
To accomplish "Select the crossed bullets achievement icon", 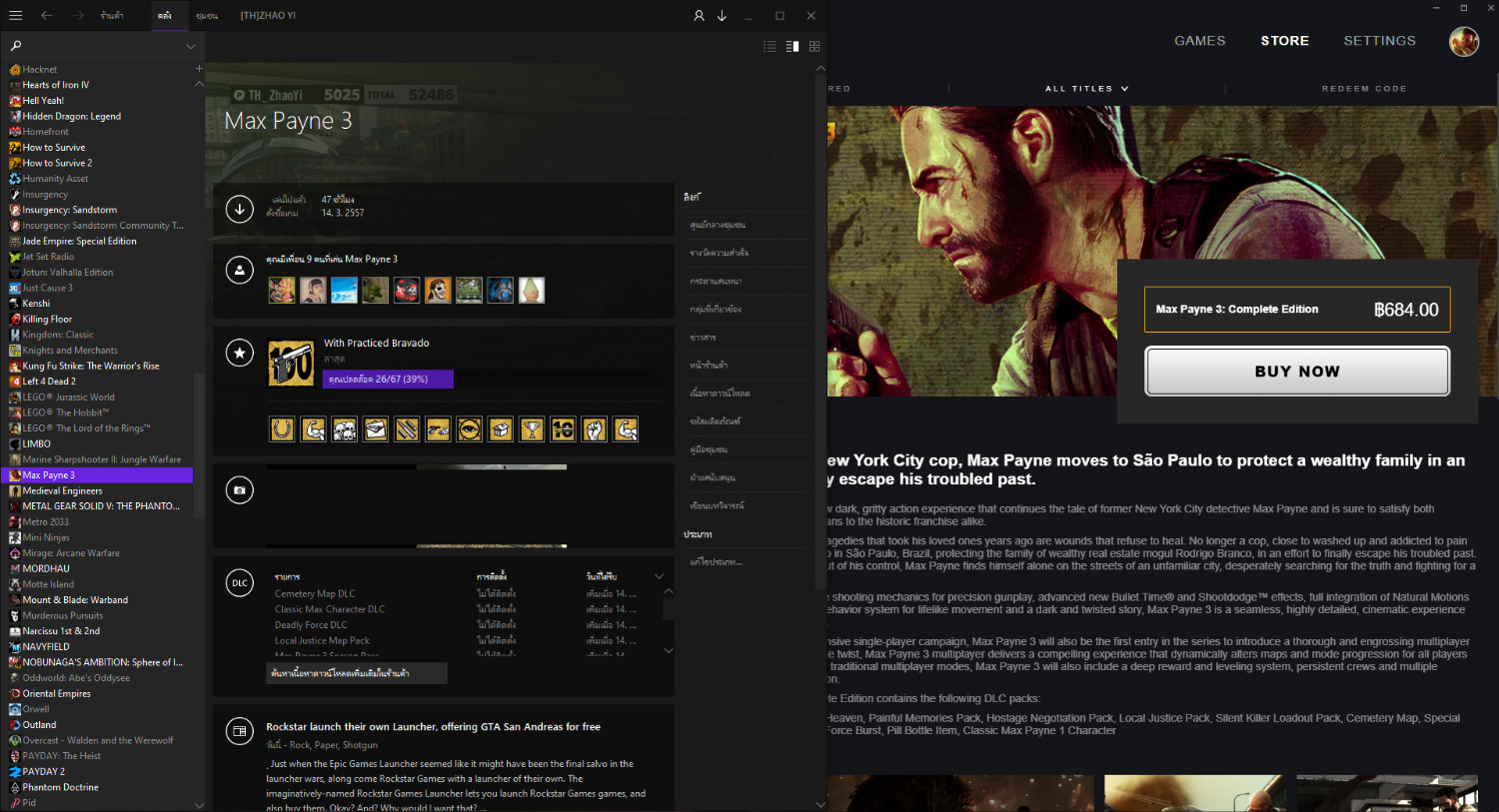I will [x=407, y=429].
